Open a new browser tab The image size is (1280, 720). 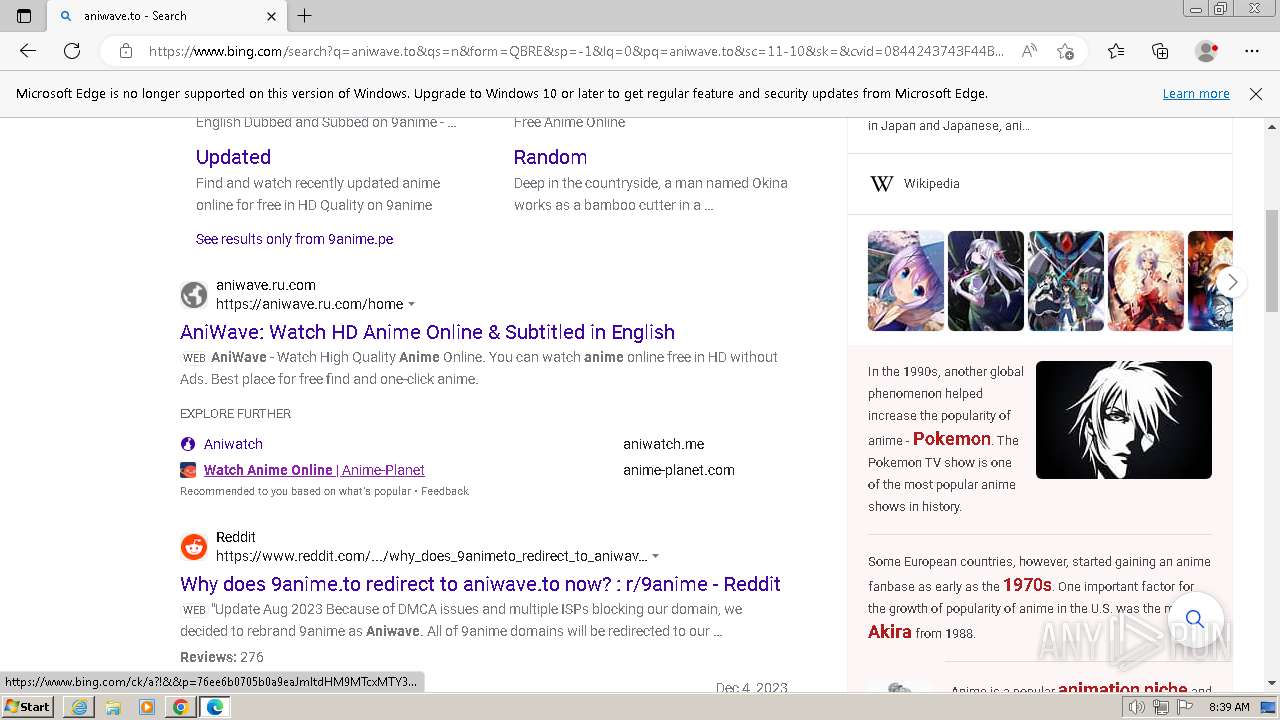305,16
